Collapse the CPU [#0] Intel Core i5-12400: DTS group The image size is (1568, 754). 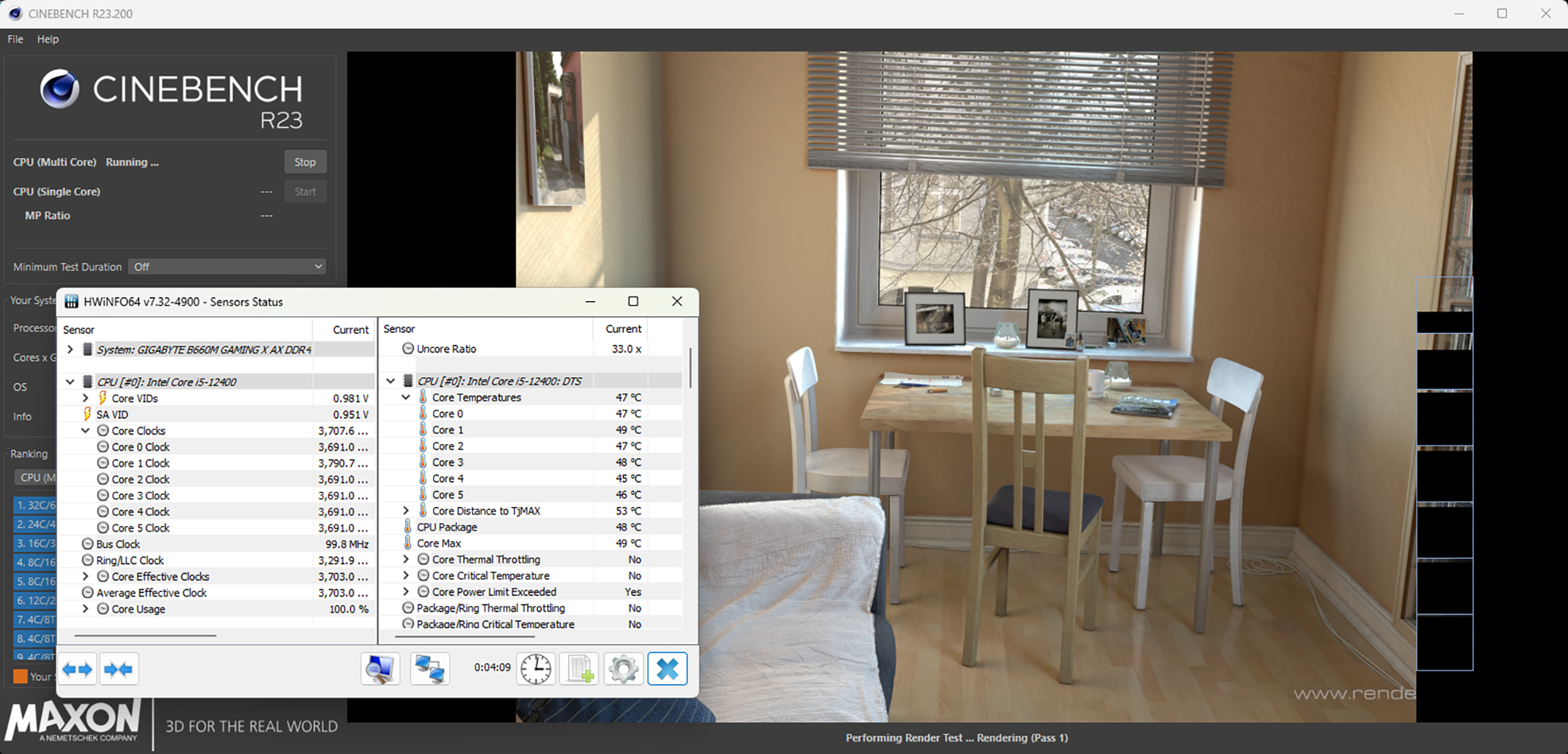390,381
